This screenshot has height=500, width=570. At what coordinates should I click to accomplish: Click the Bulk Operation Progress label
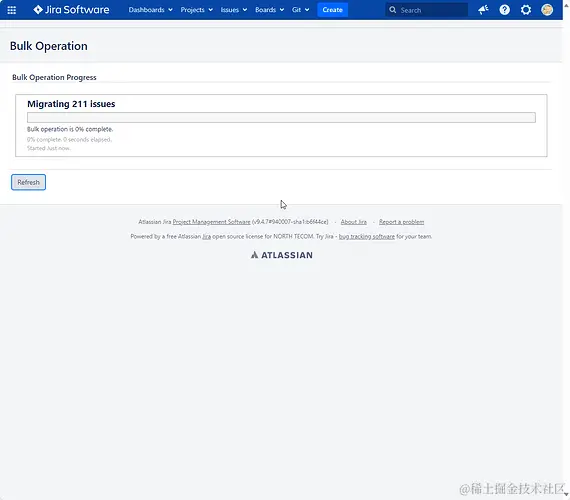tap(54, 77)
